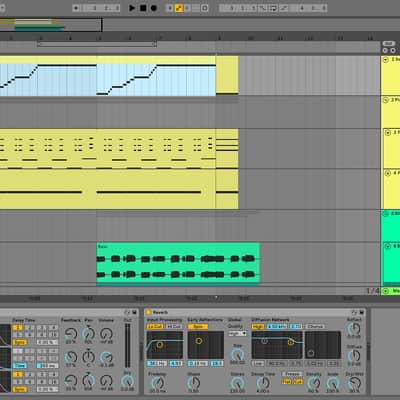This screenshot has height=400, width=400.
Task: Toggle the first delay line Sync button
Action: pyautogui.click(x=19, y=342)
